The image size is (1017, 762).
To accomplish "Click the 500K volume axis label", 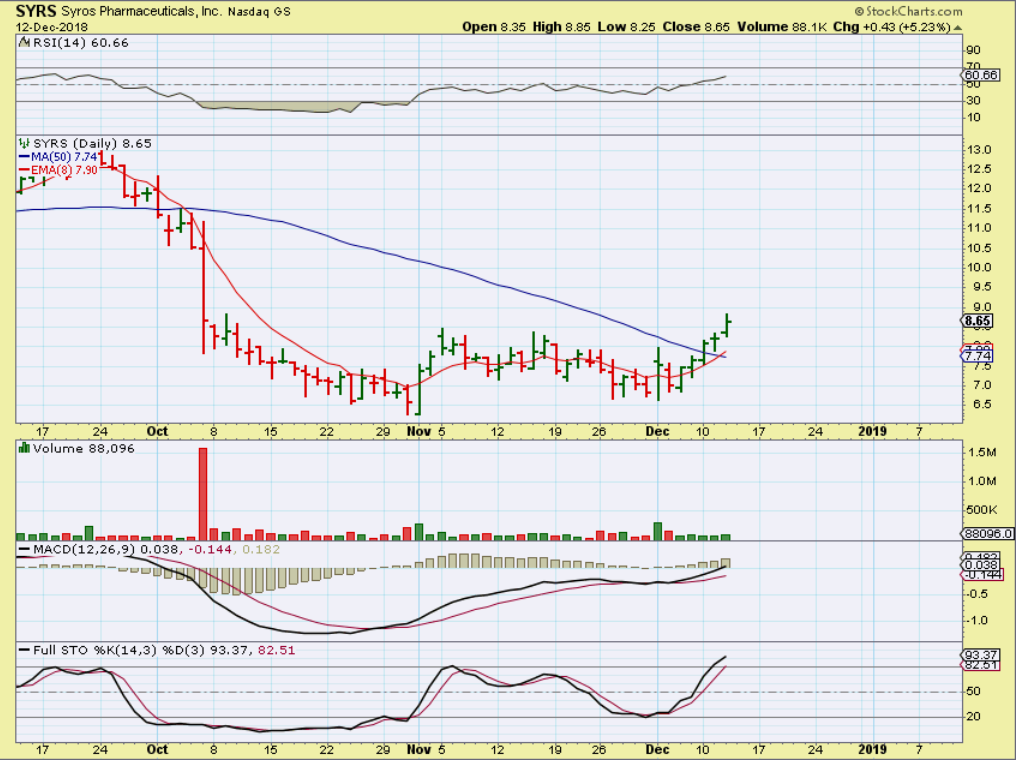I will coord(981,510).
